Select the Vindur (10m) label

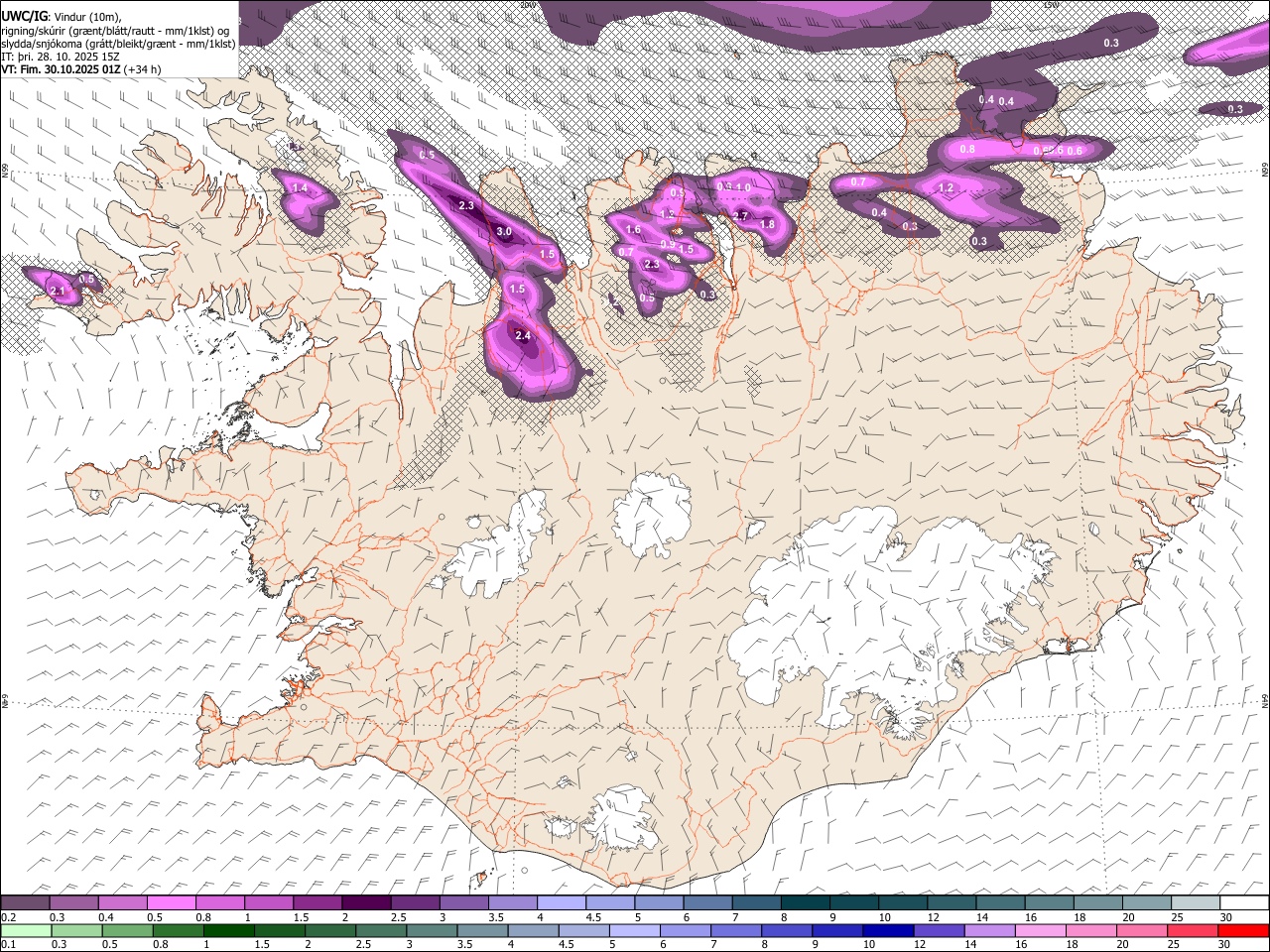click(86, 17)
